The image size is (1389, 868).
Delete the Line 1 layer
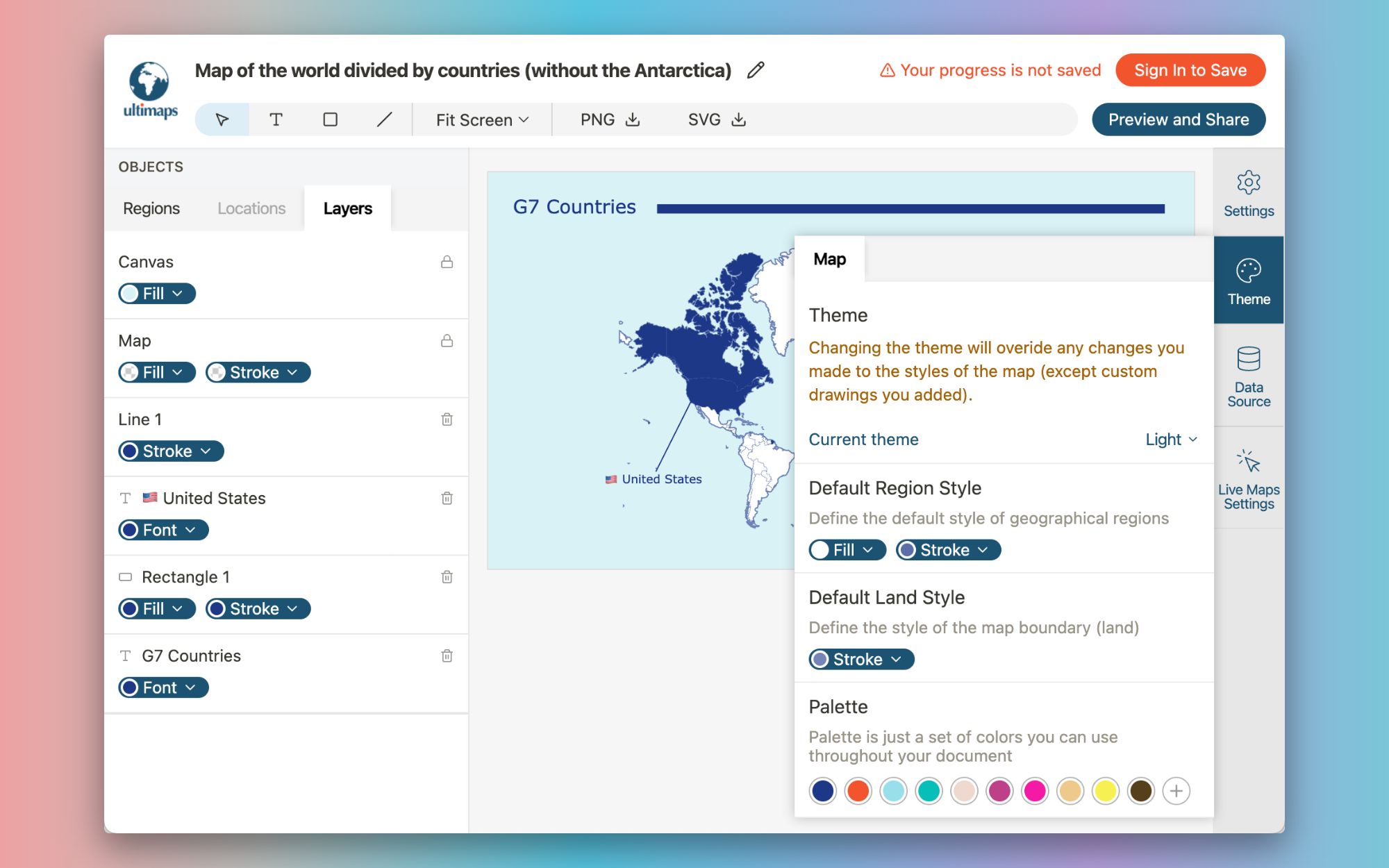[447, 419]
